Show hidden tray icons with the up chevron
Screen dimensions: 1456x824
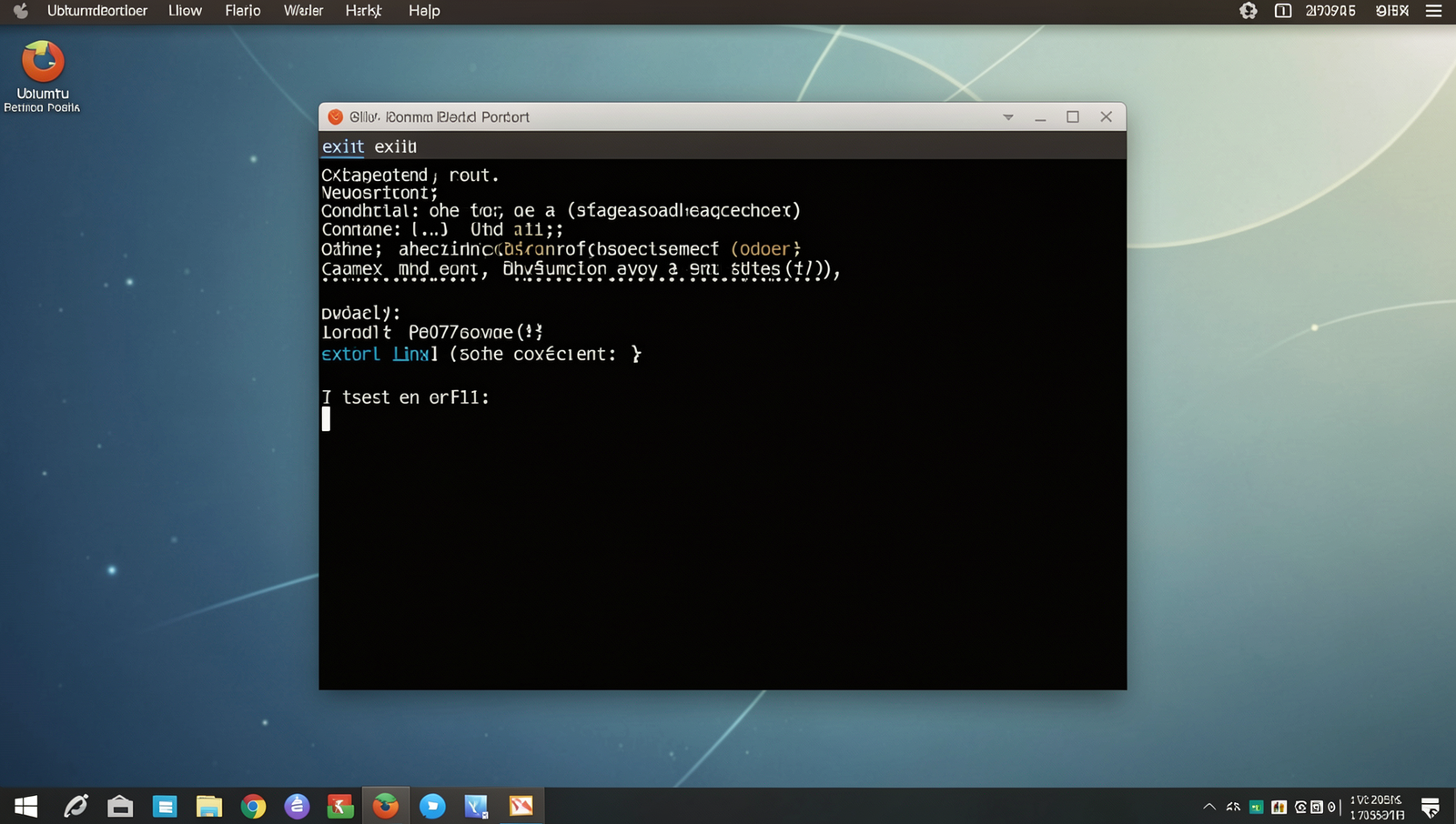(x=1209, y=807)
